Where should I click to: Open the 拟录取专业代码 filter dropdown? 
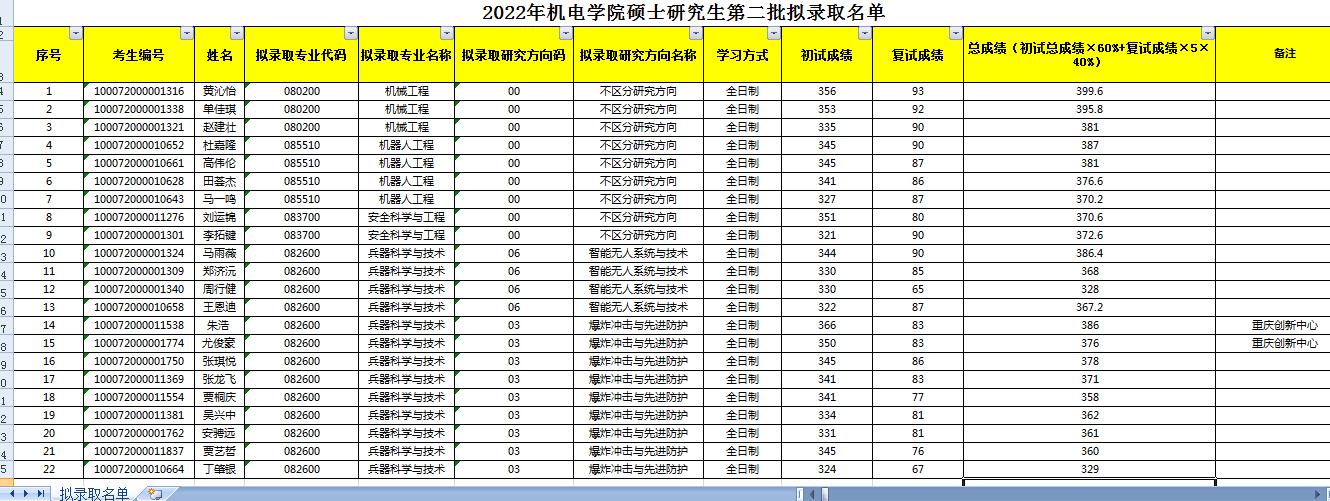tap(351, 33)
